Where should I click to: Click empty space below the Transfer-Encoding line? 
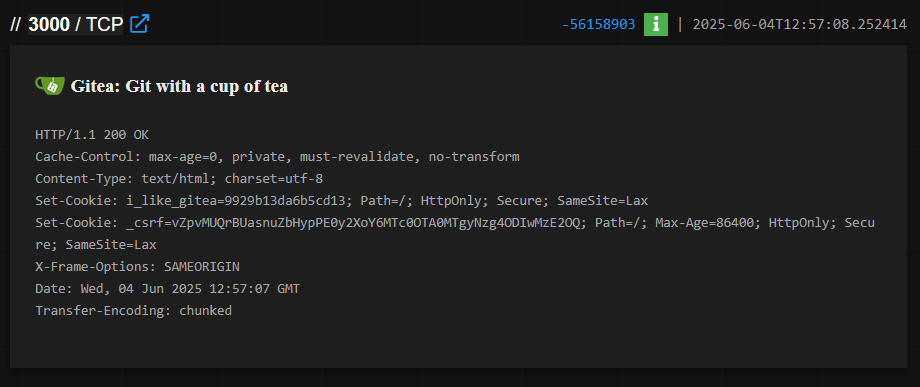point(458,343)
